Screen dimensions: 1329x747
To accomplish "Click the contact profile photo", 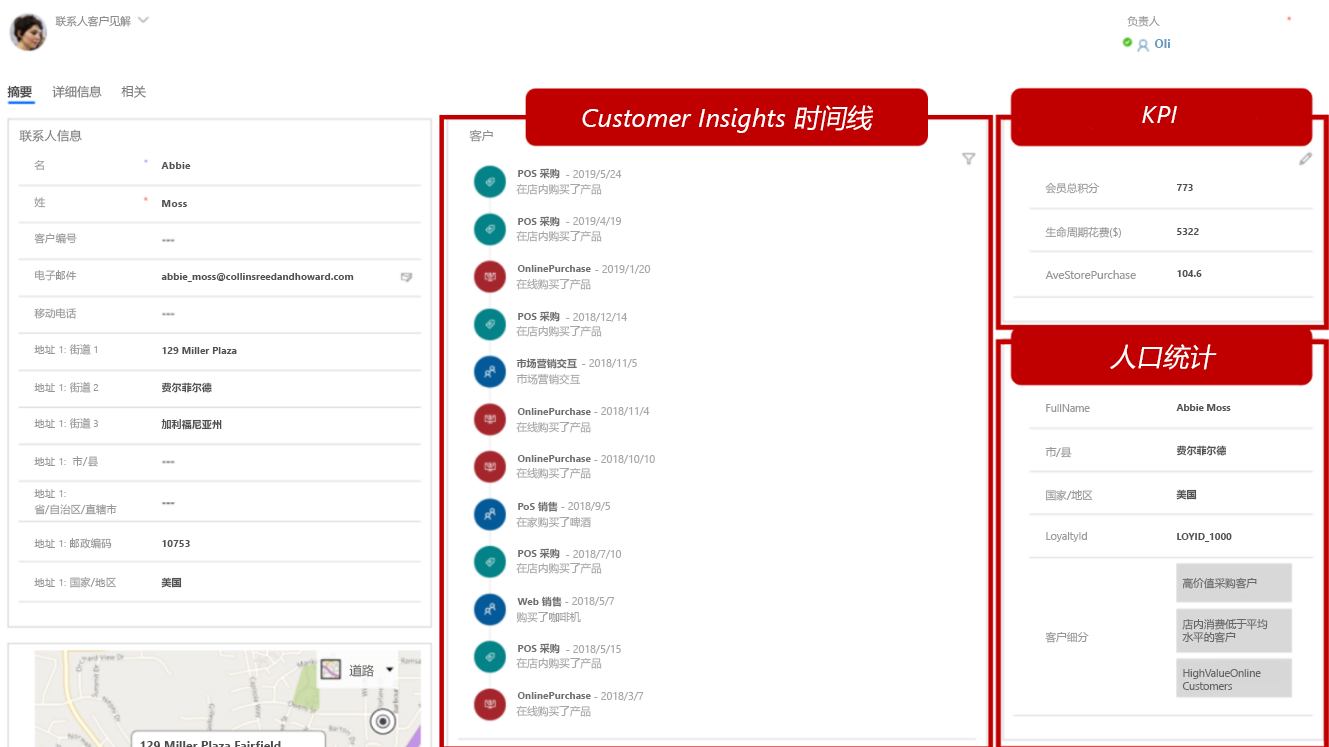I will pyautogui.click(x=28, y=32).
